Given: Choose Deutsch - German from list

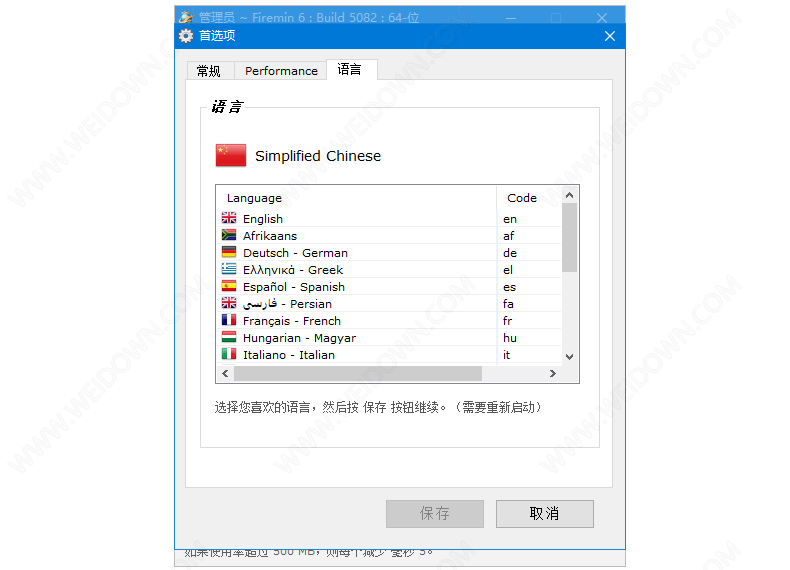Looking at the screenshot, I should click(390, 252).
